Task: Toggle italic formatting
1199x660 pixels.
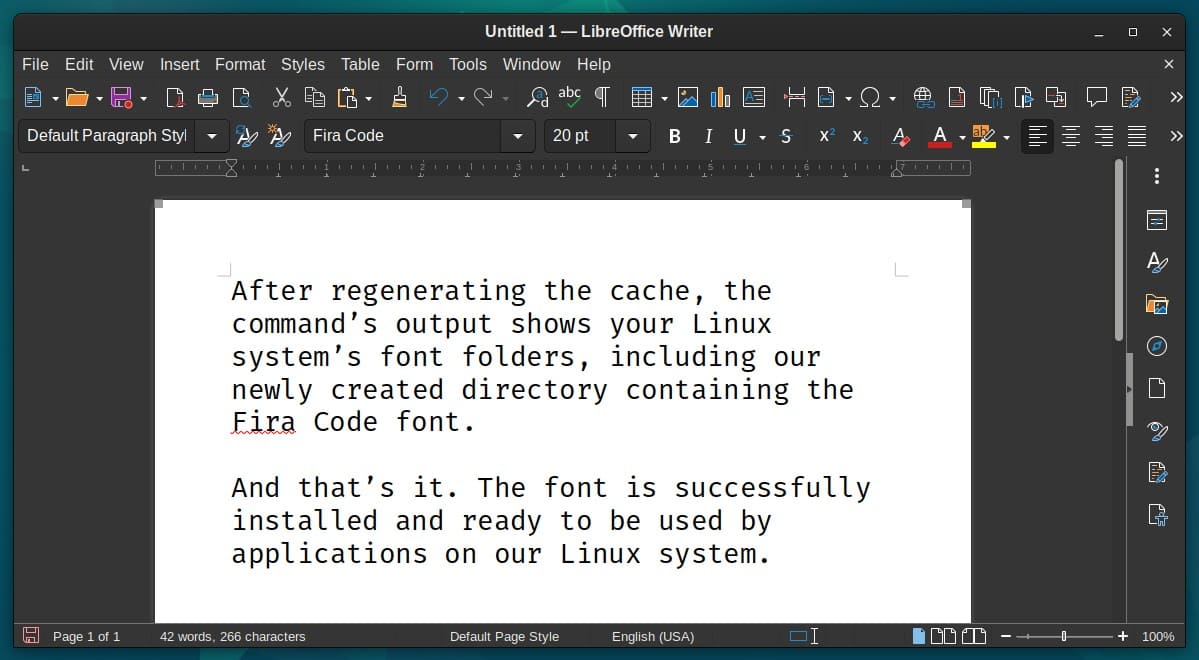Action: click(708, 136)
